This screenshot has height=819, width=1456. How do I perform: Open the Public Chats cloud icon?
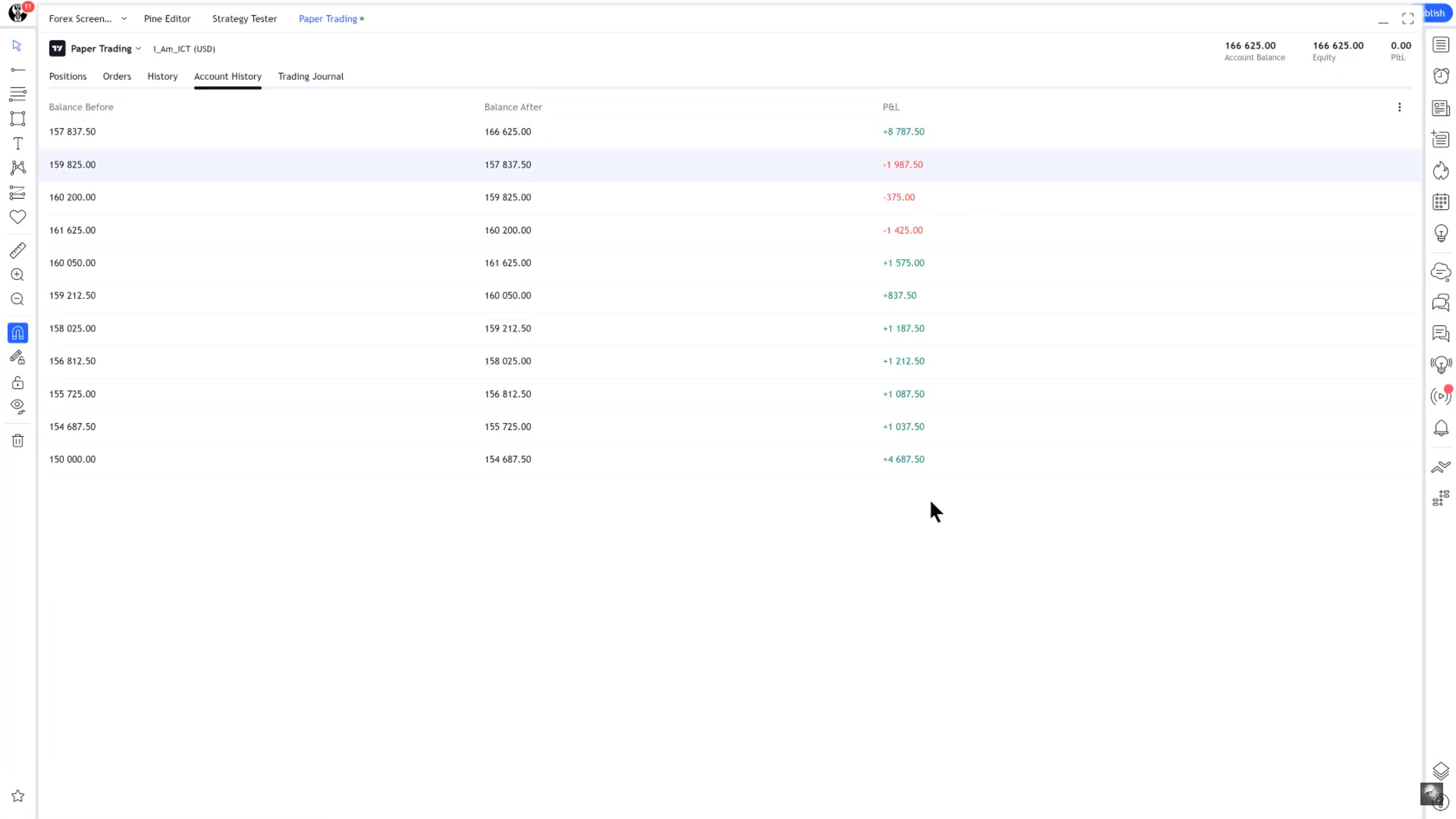click(x=1441, y=272)
